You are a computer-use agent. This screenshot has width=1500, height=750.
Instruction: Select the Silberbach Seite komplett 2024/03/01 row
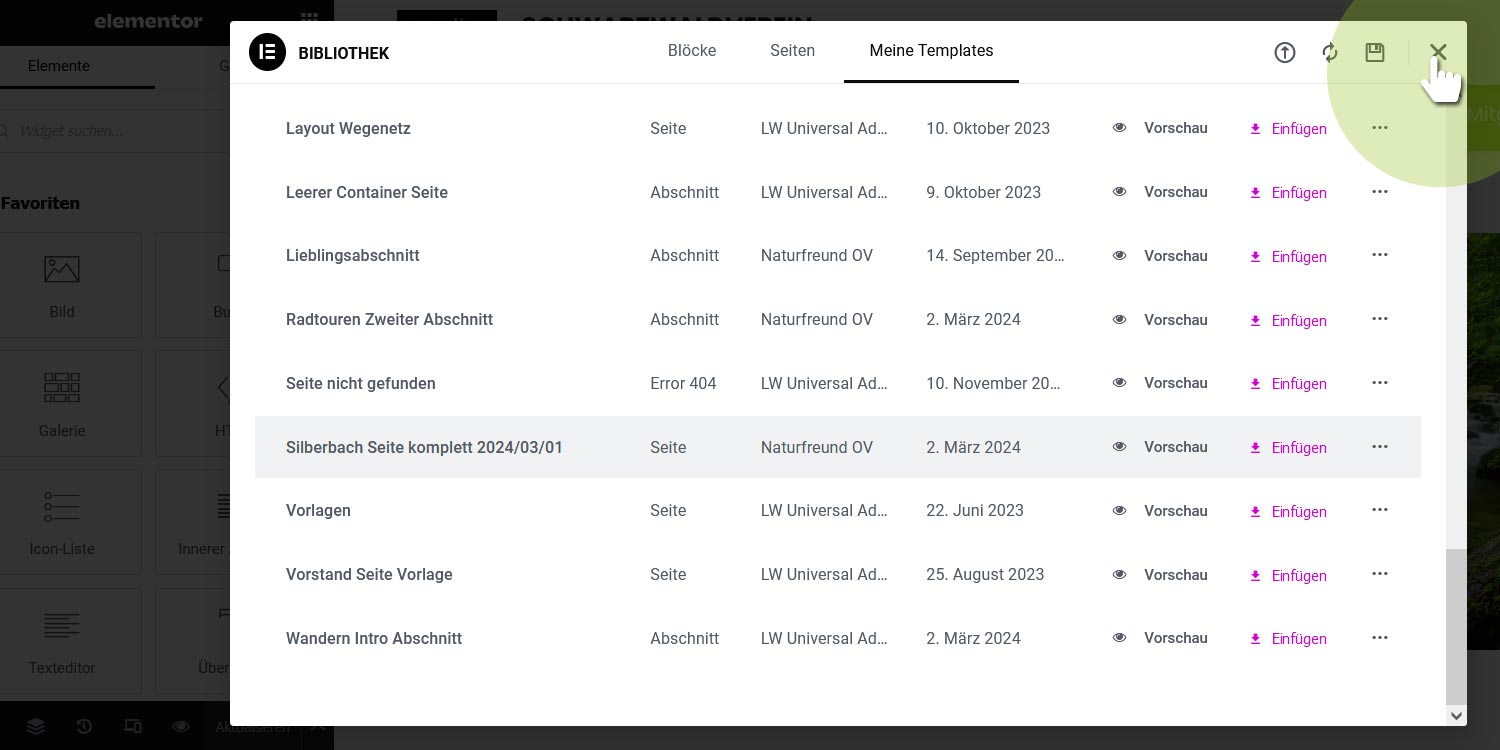[x=838, y=447]
